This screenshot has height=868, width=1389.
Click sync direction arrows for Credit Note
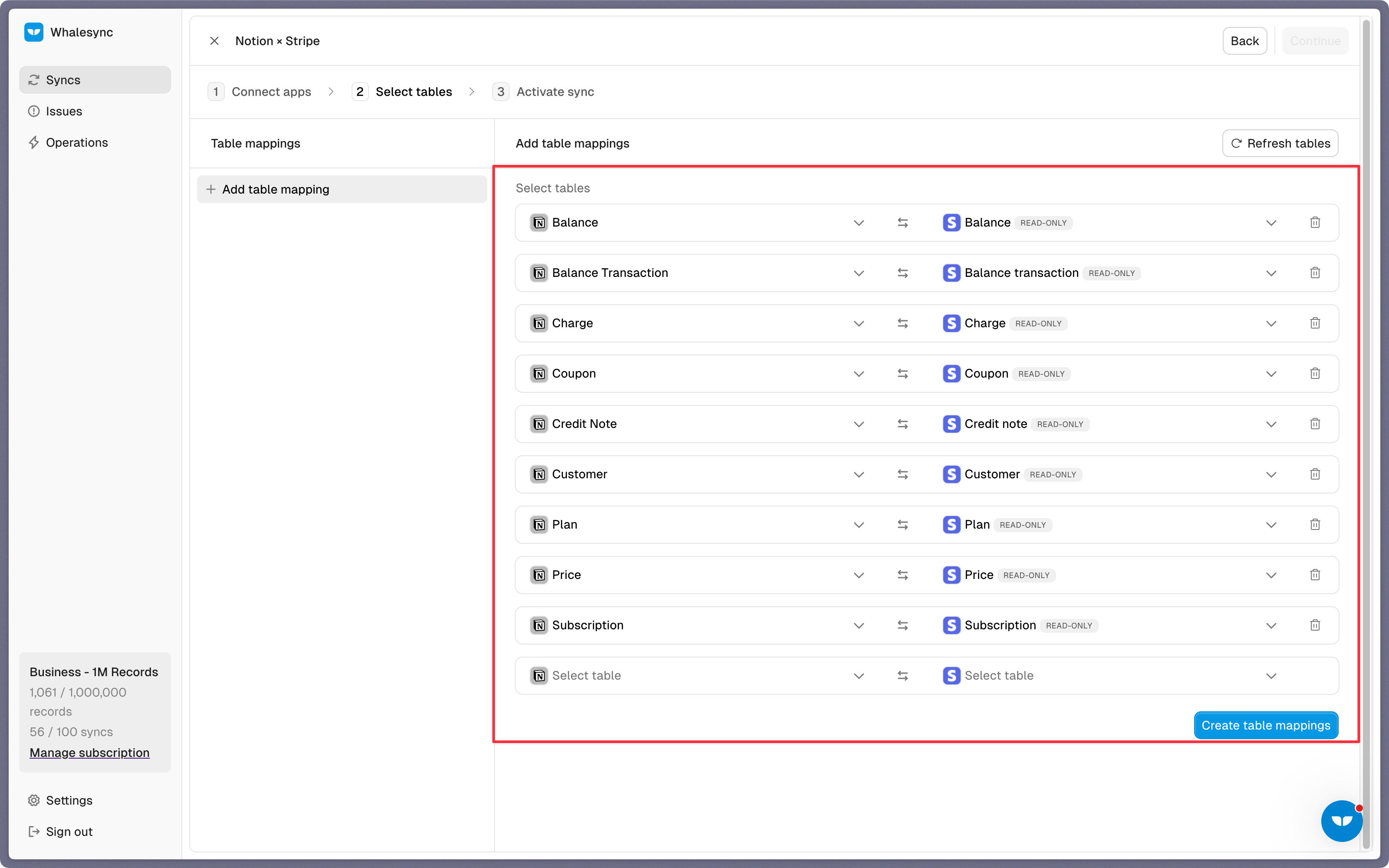903,424
